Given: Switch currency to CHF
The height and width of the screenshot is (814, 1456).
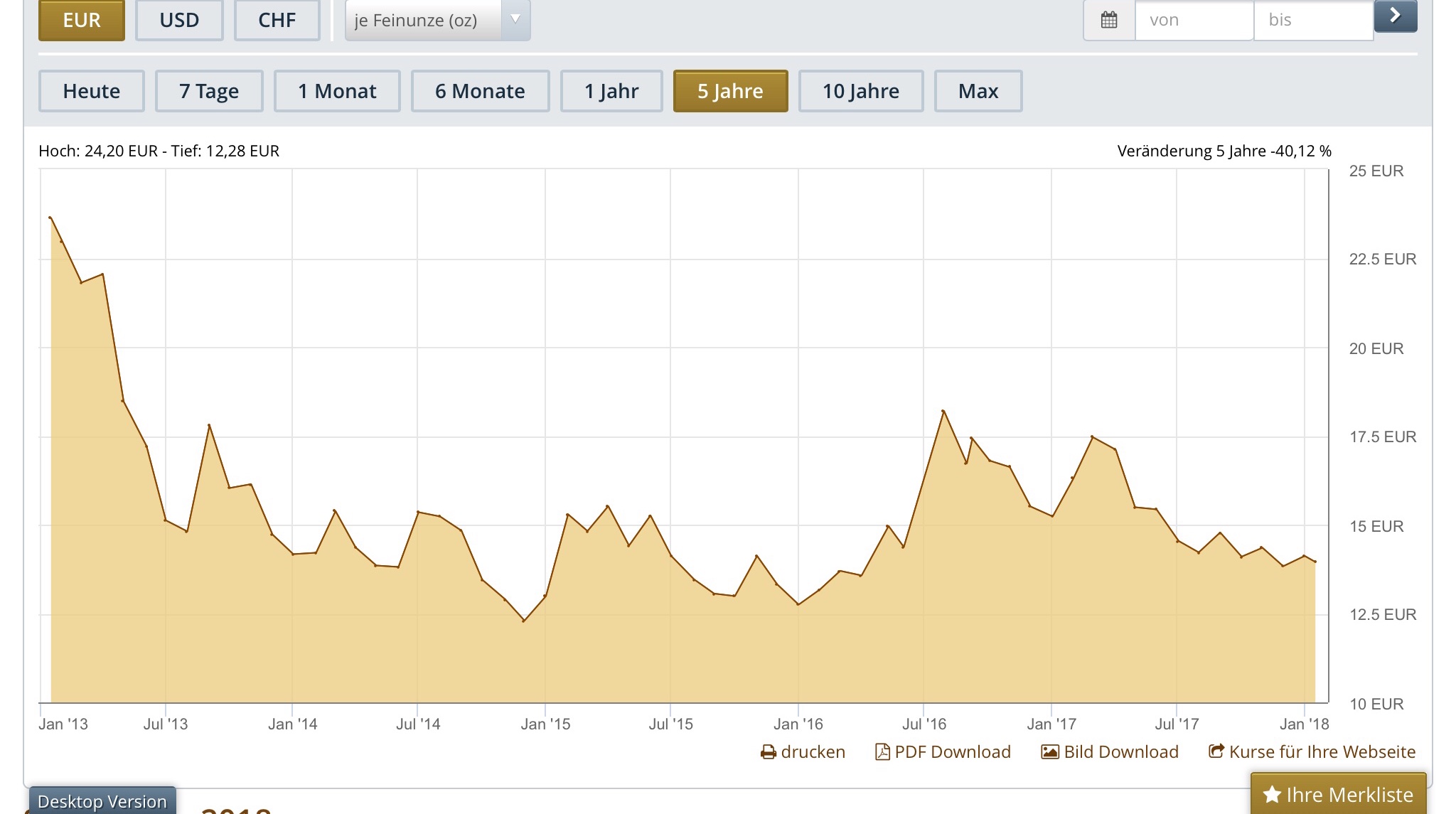Looking at the screenshot, I should [x=277, y=20].
